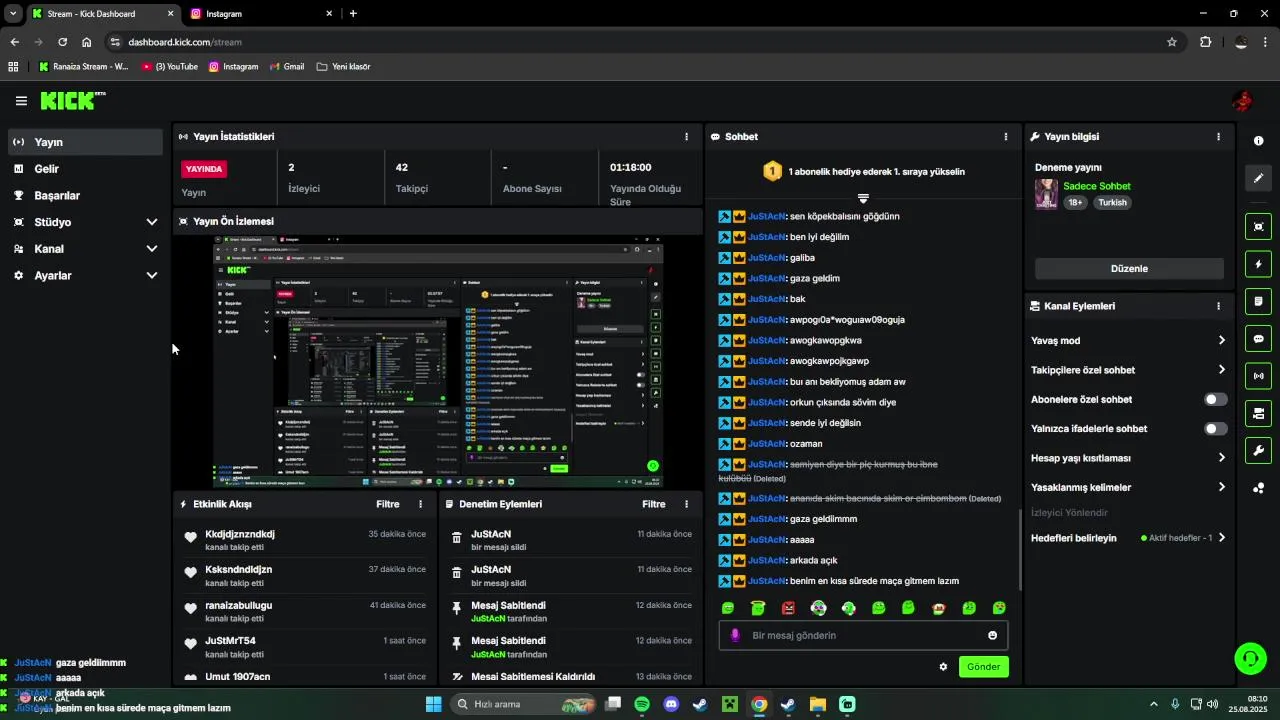Open Spotify from the taskbar

tap(642, 704)
